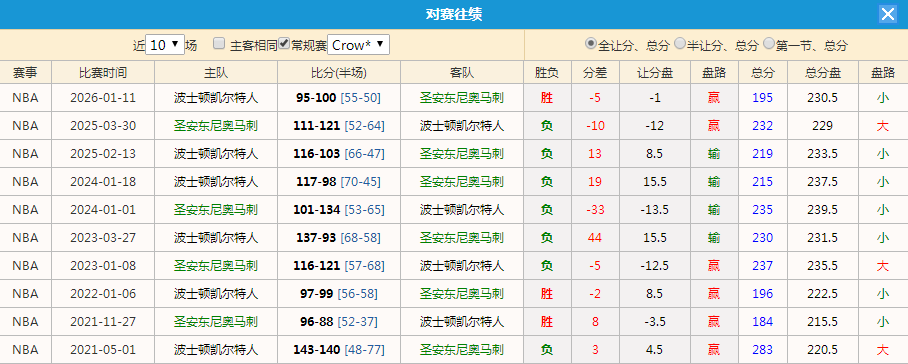
Task: Click the score 137-93 on 2023-03-27
Action: point(316,238)
